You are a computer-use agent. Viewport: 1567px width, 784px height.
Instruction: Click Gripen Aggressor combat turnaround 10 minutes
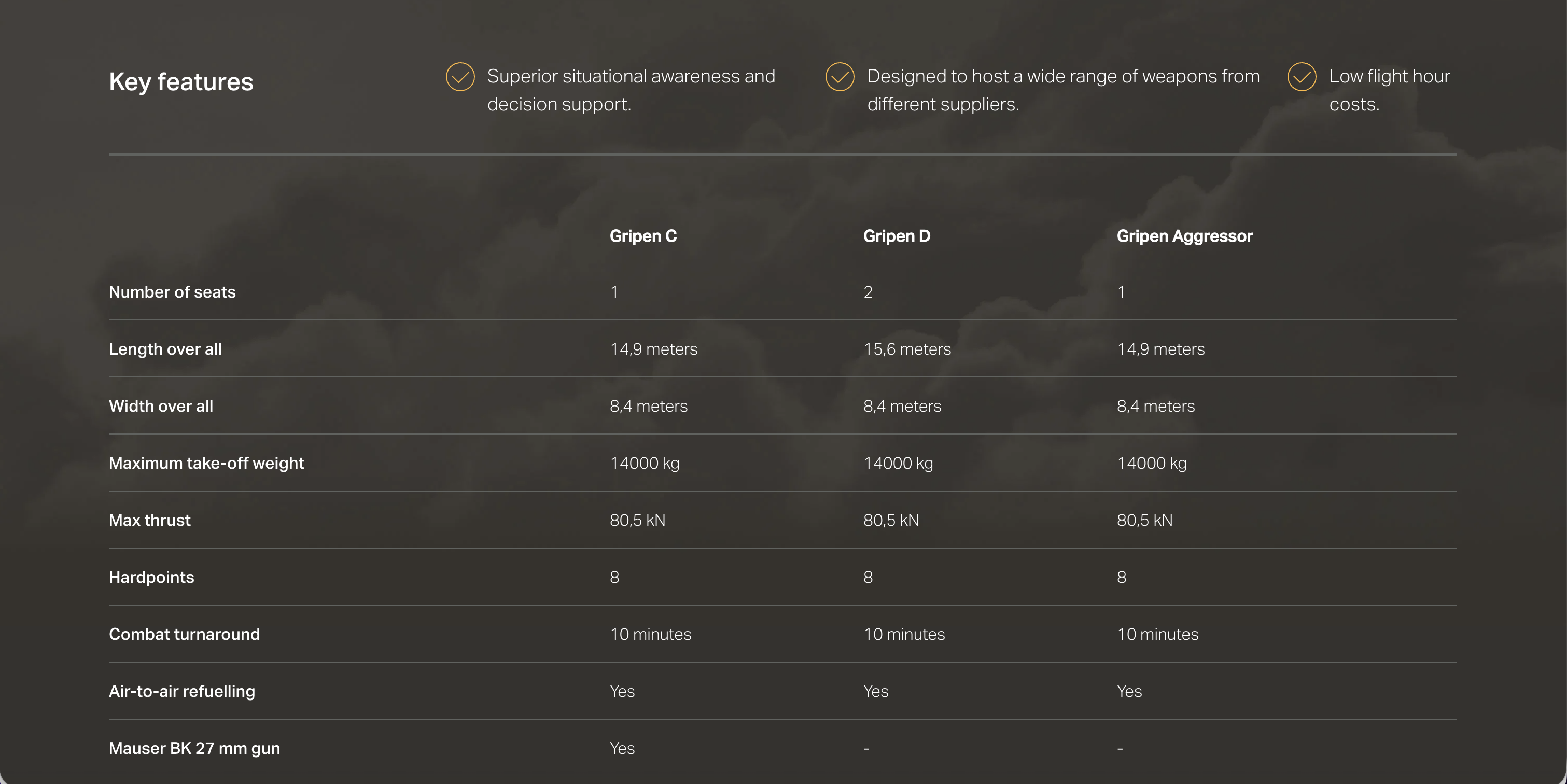1157,634
